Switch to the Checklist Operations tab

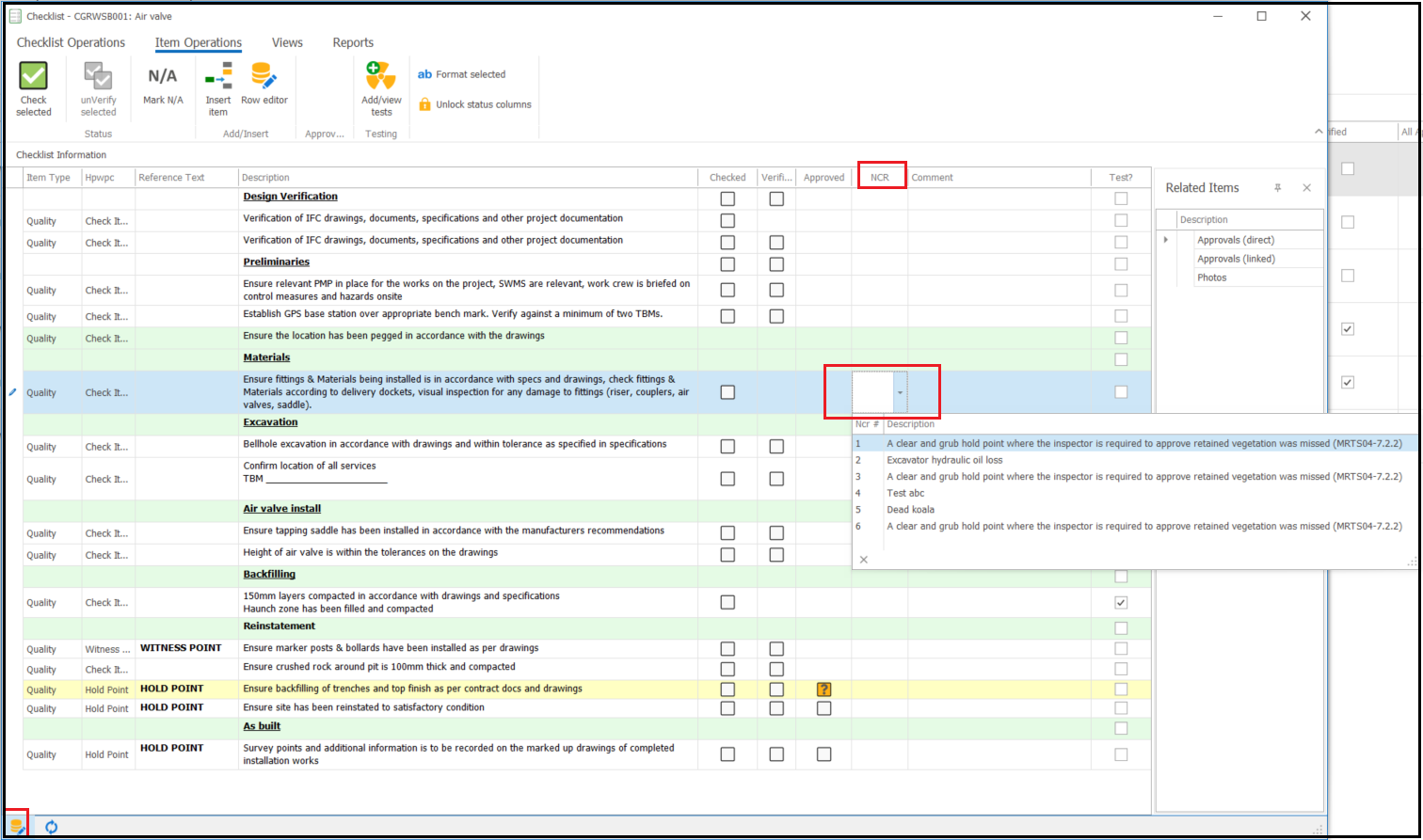(71, 42)
